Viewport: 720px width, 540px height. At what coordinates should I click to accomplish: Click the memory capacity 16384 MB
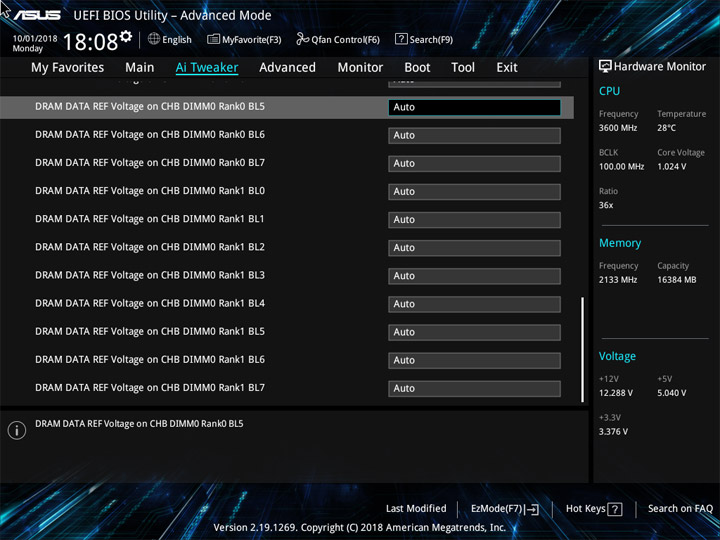click(x=676, y=280)
